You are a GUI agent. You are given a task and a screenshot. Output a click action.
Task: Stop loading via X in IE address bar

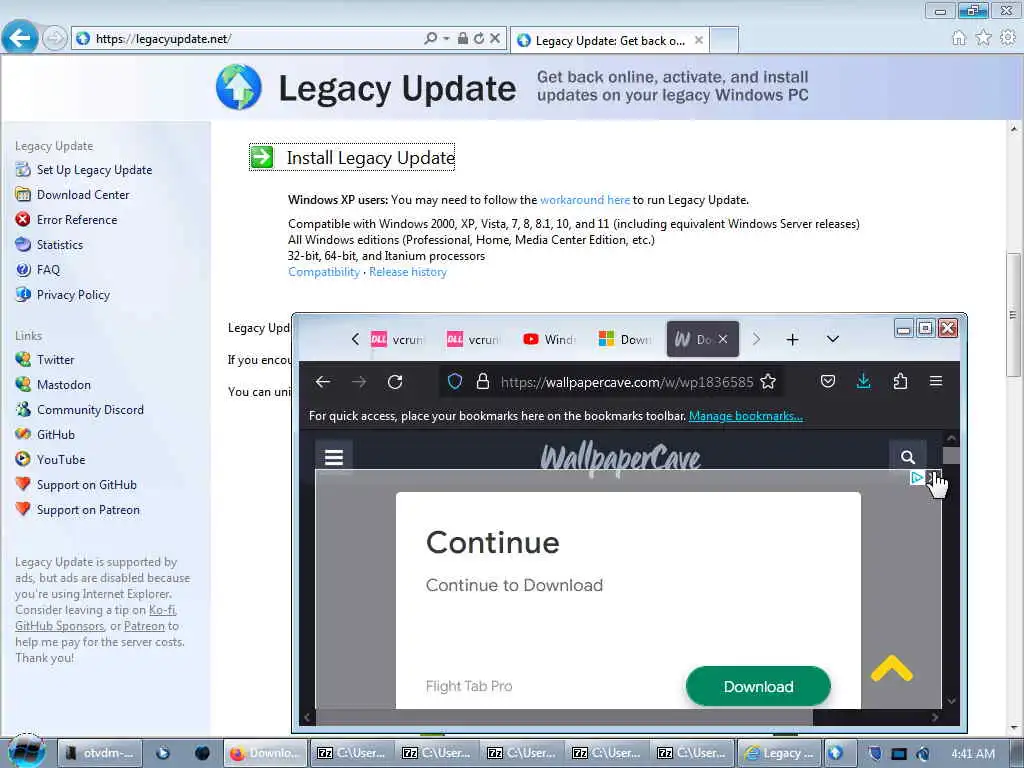point(495,39)
